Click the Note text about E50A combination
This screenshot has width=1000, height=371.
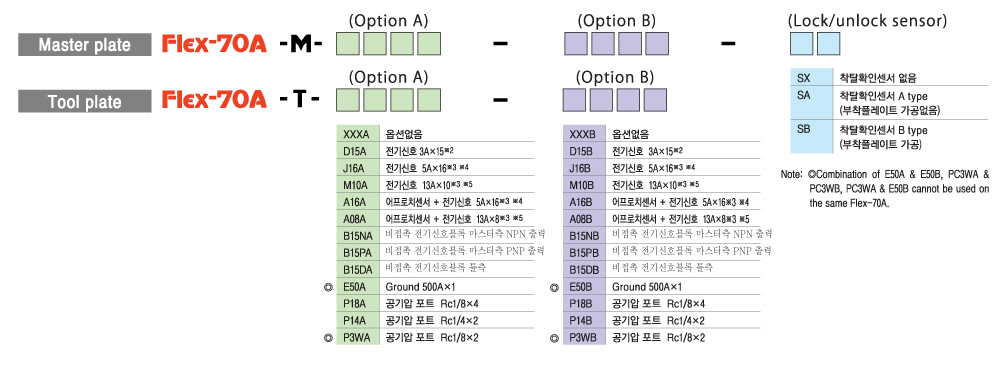click(886, 188)
